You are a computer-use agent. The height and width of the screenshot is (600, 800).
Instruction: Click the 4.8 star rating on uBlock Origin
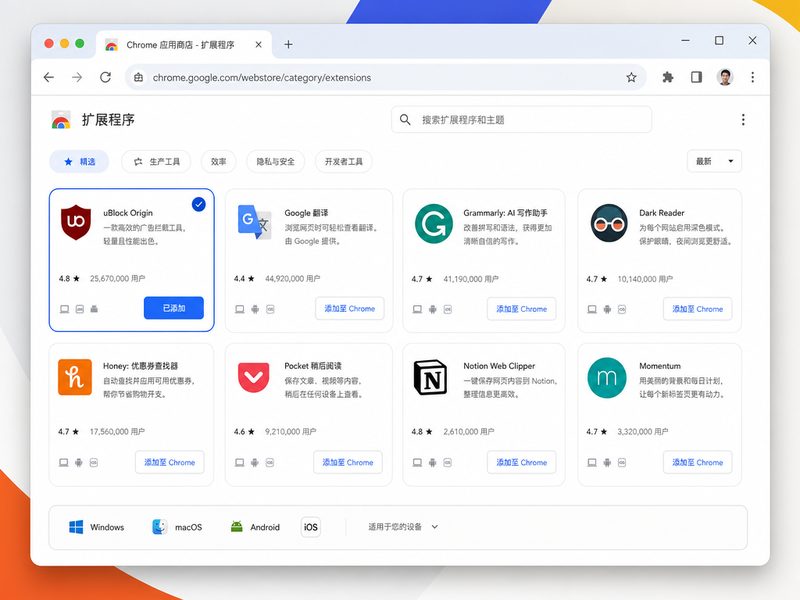pos(69,279)
